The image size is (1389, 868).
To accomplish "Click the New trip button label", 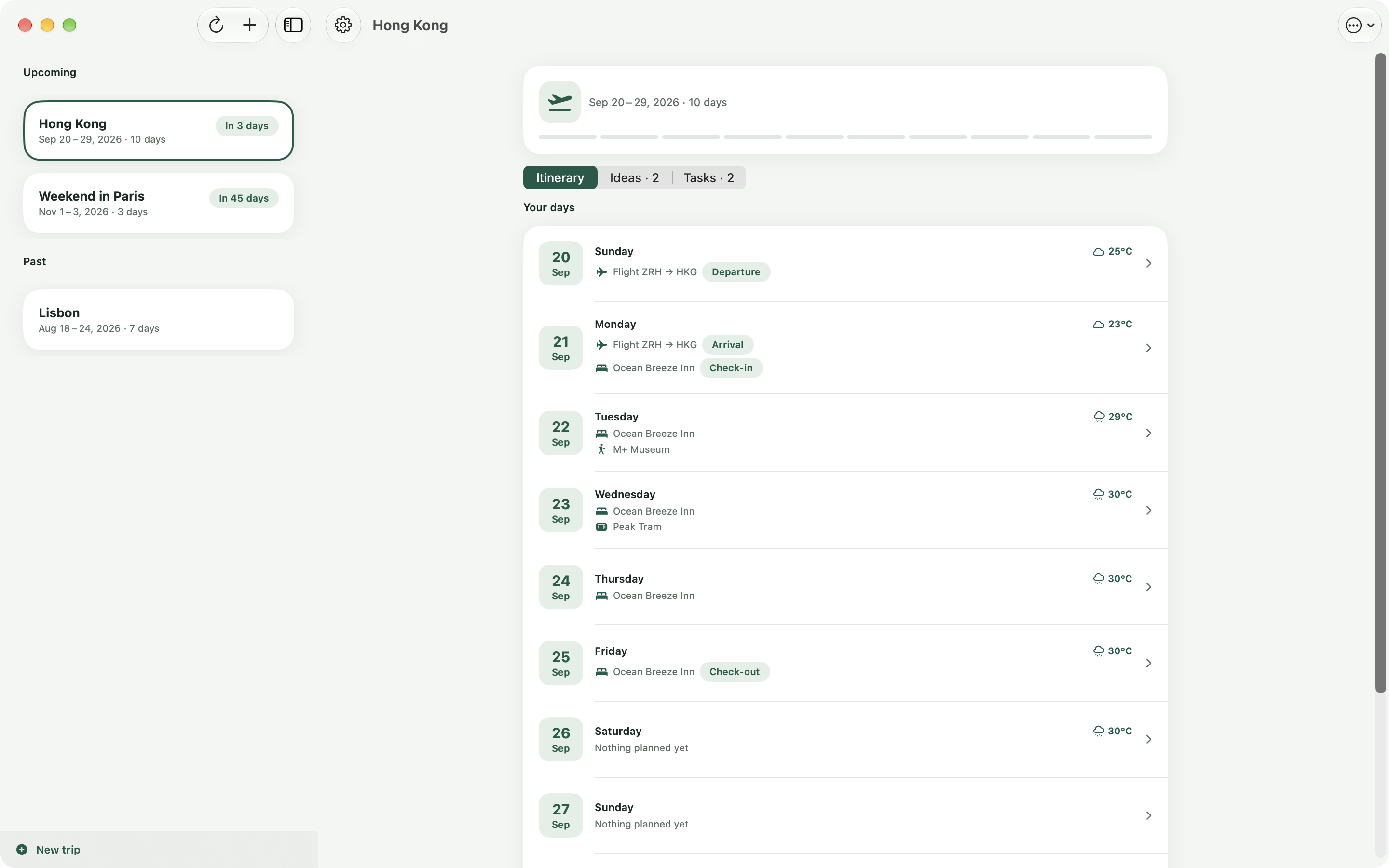I will pyautogui.click(x=58, y=850).
